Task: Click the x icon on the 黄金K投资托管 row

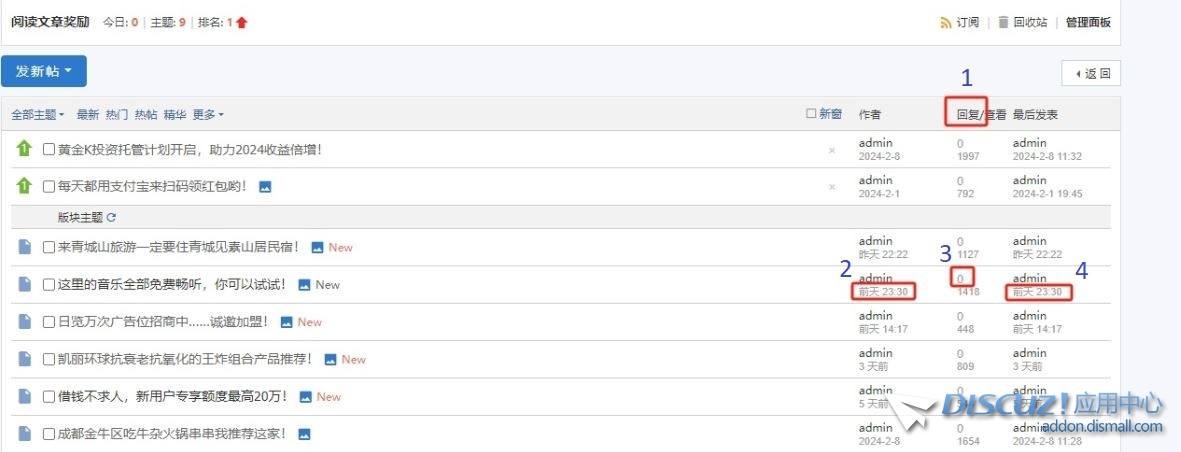Action: coord(832,150)
